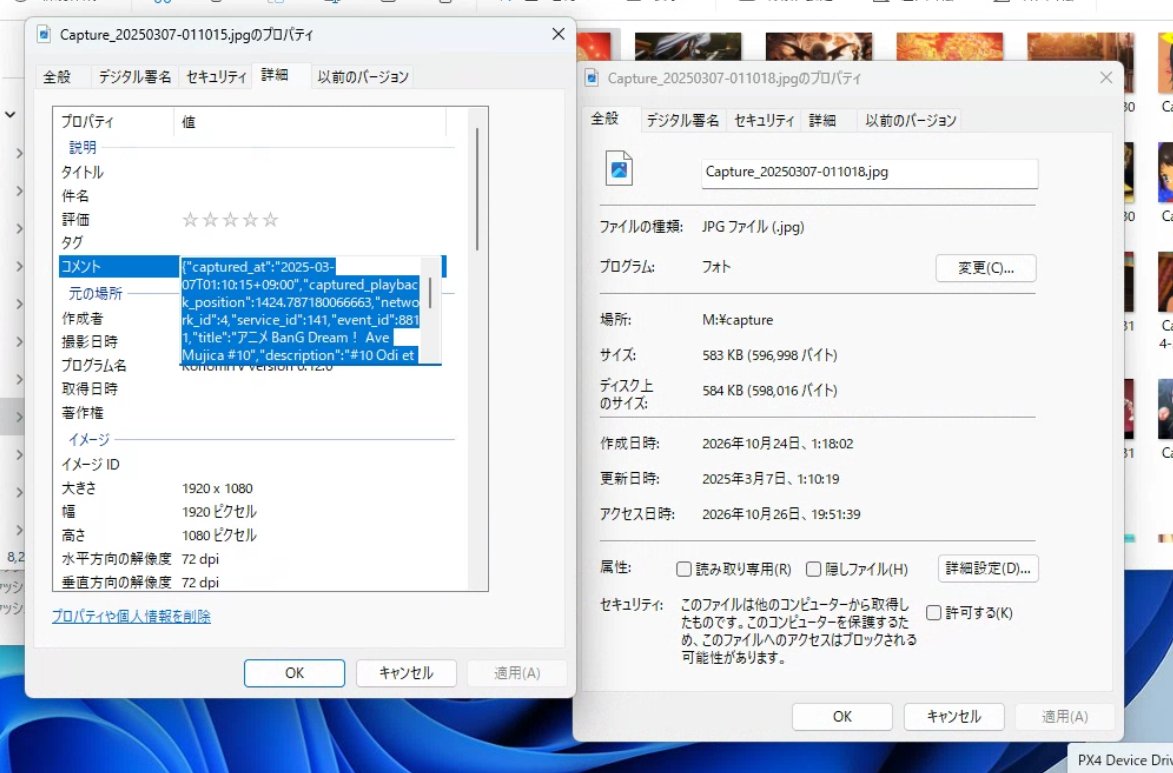Click the file name input field
1173x773 pixels.
point(869,173)
